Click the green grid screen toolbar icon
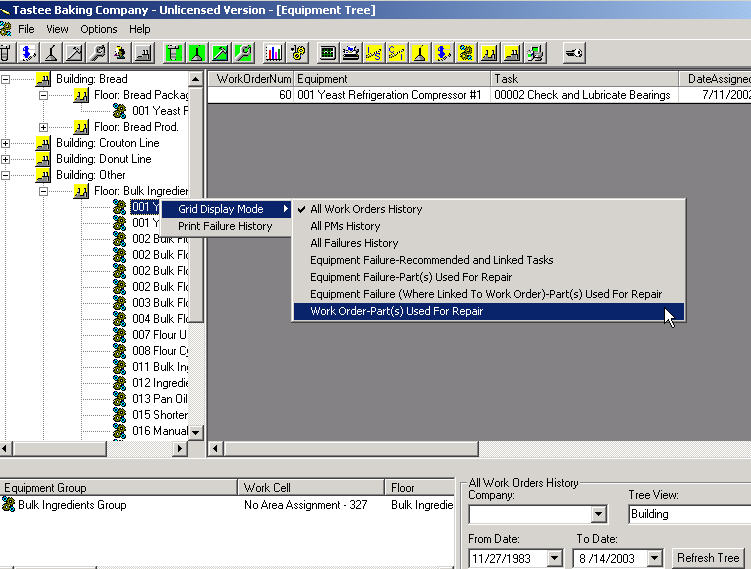The image size is (751, 569). pos(328,53)
